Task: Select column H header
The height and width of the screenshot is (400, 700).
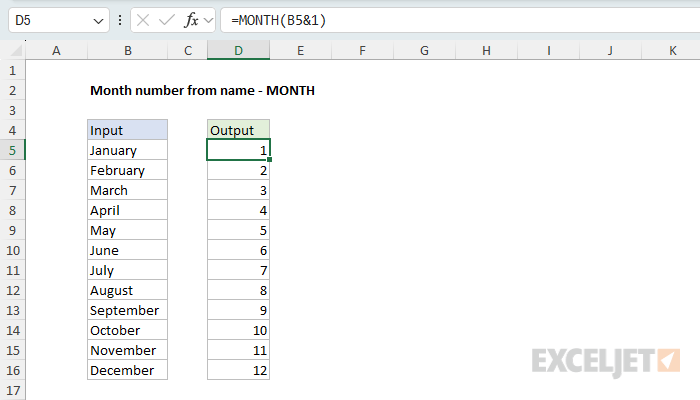Action: [487, 50]
